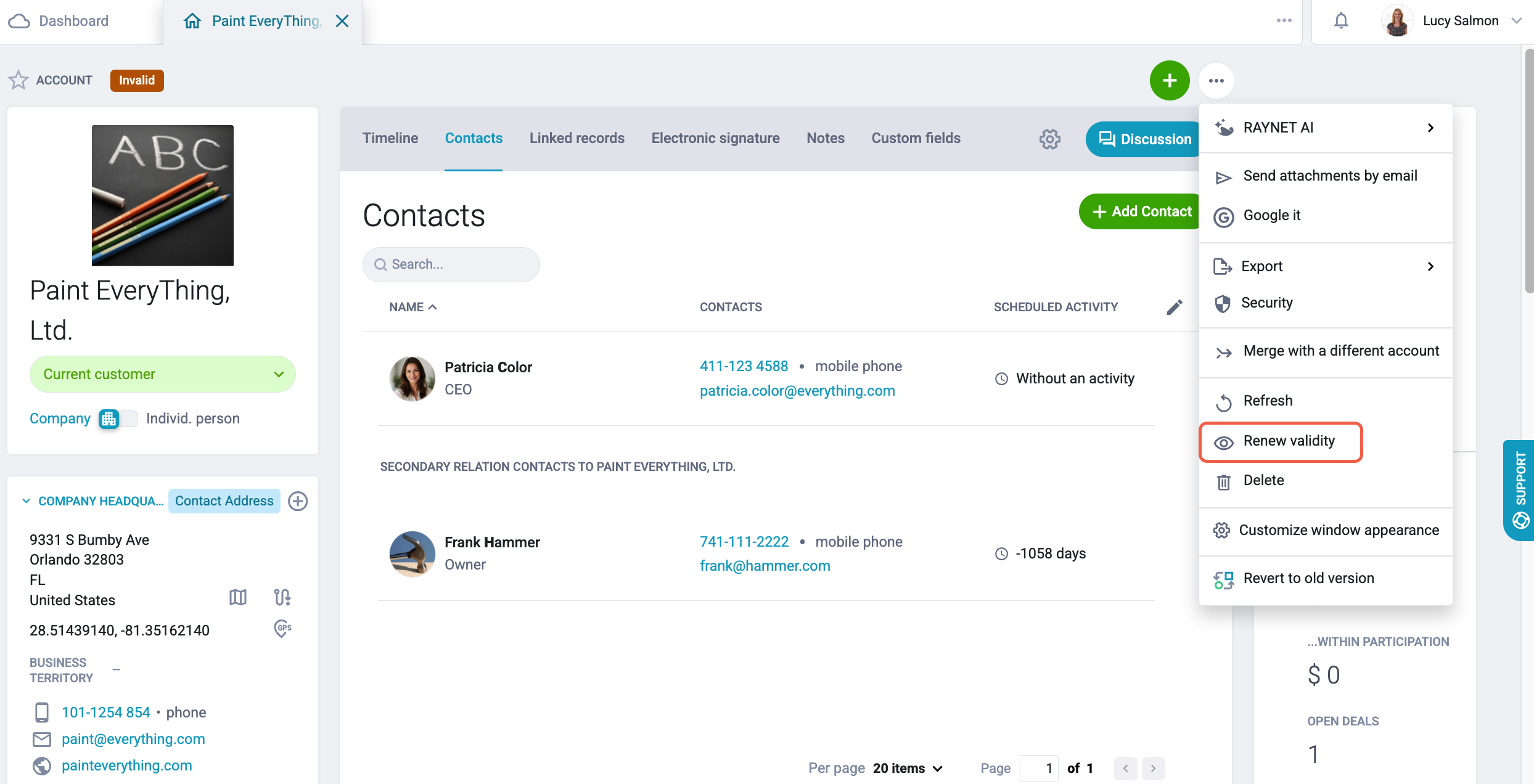Open the Custom fields tab

click(916, 138)
